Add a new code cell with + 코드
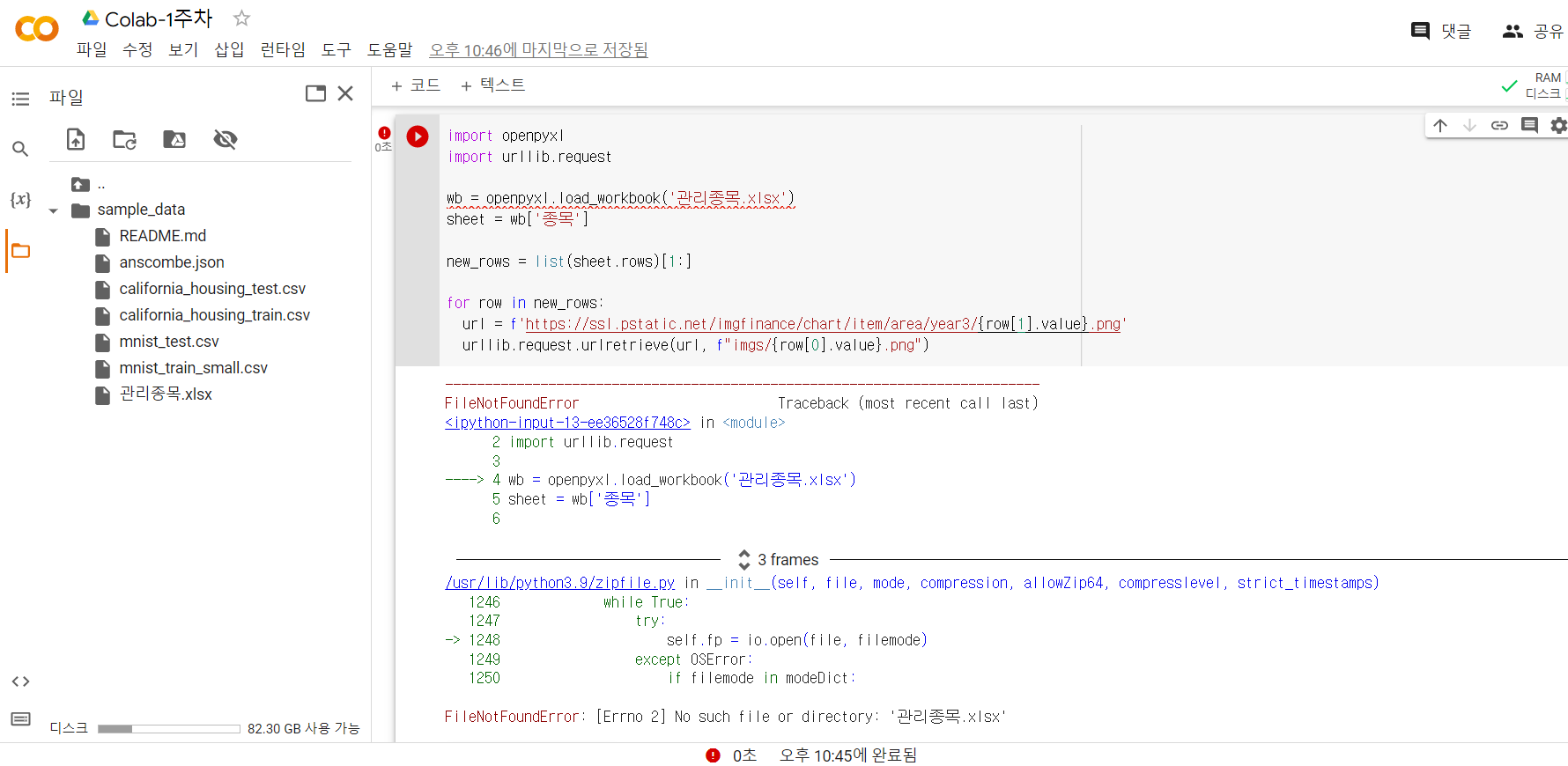This screenshot has height=766, width=1568. [415, 85]
